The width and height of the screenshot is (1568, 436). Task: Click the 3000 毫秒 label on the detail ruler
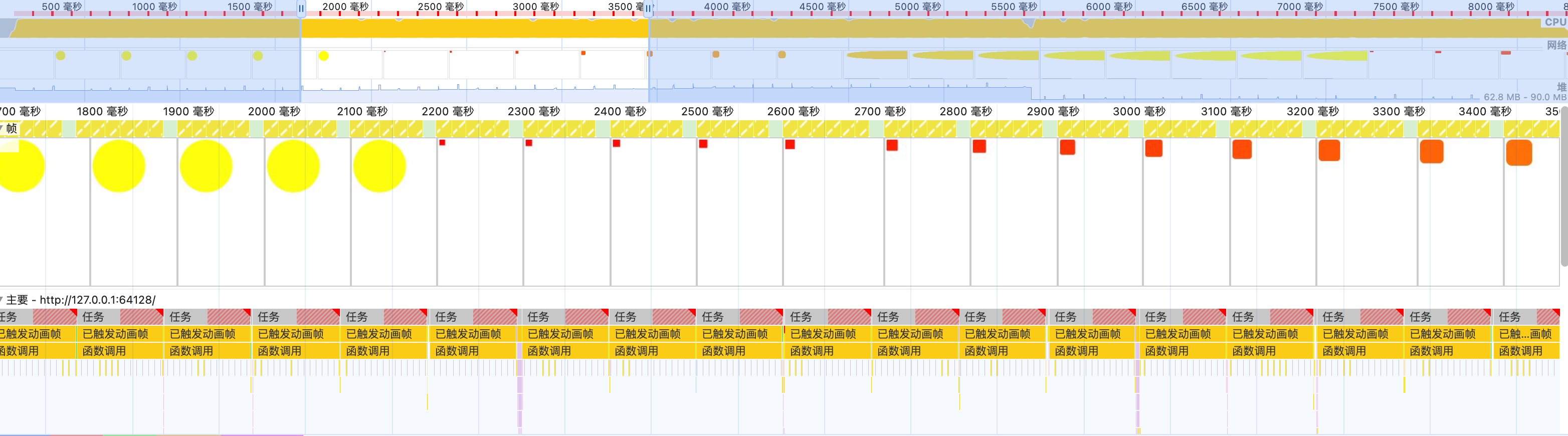tap(1139, 111)
